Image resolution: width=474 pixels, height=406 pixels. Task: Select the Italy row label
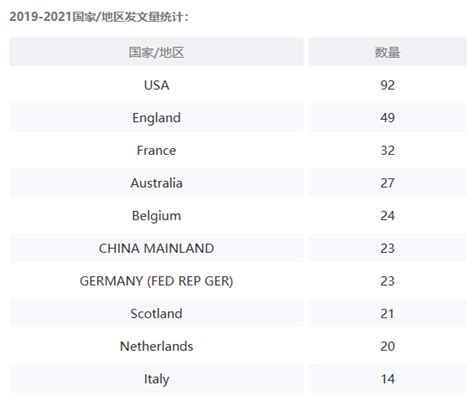(x=156, y=379)
